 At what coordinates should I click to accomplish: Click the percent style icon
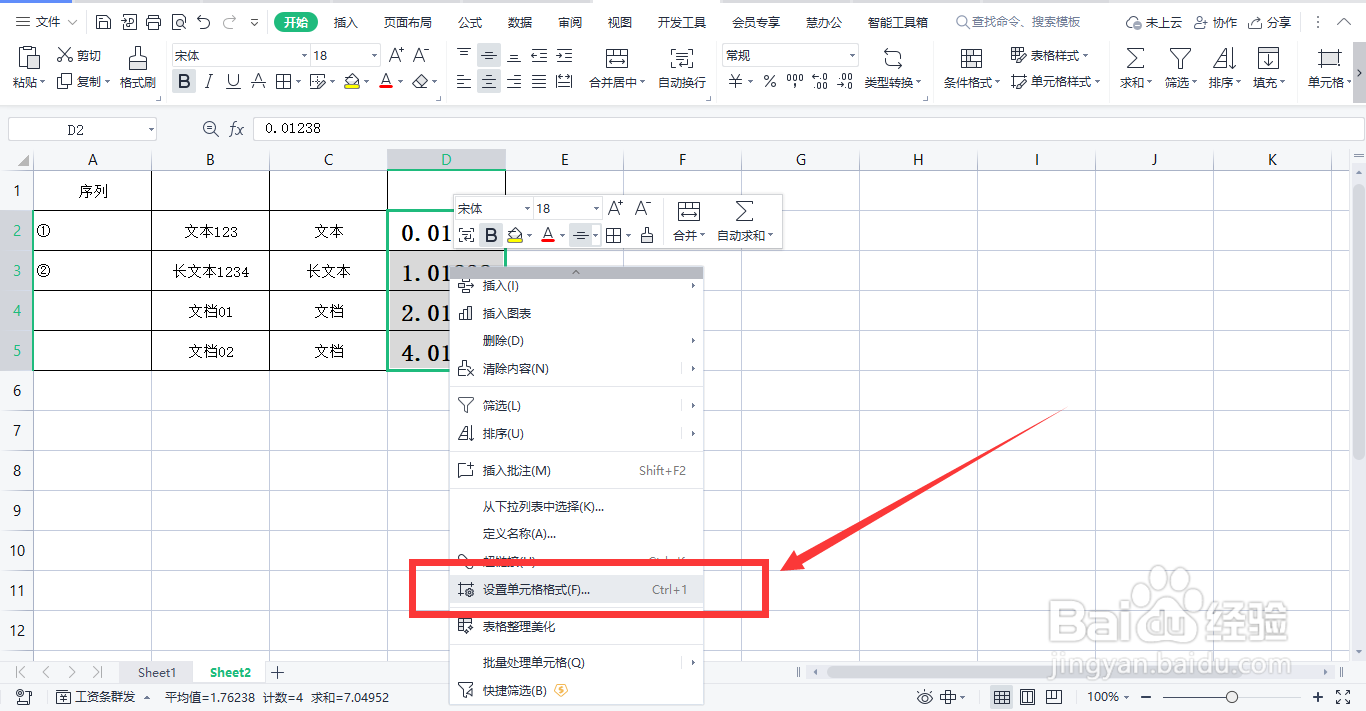pos(770,82)
